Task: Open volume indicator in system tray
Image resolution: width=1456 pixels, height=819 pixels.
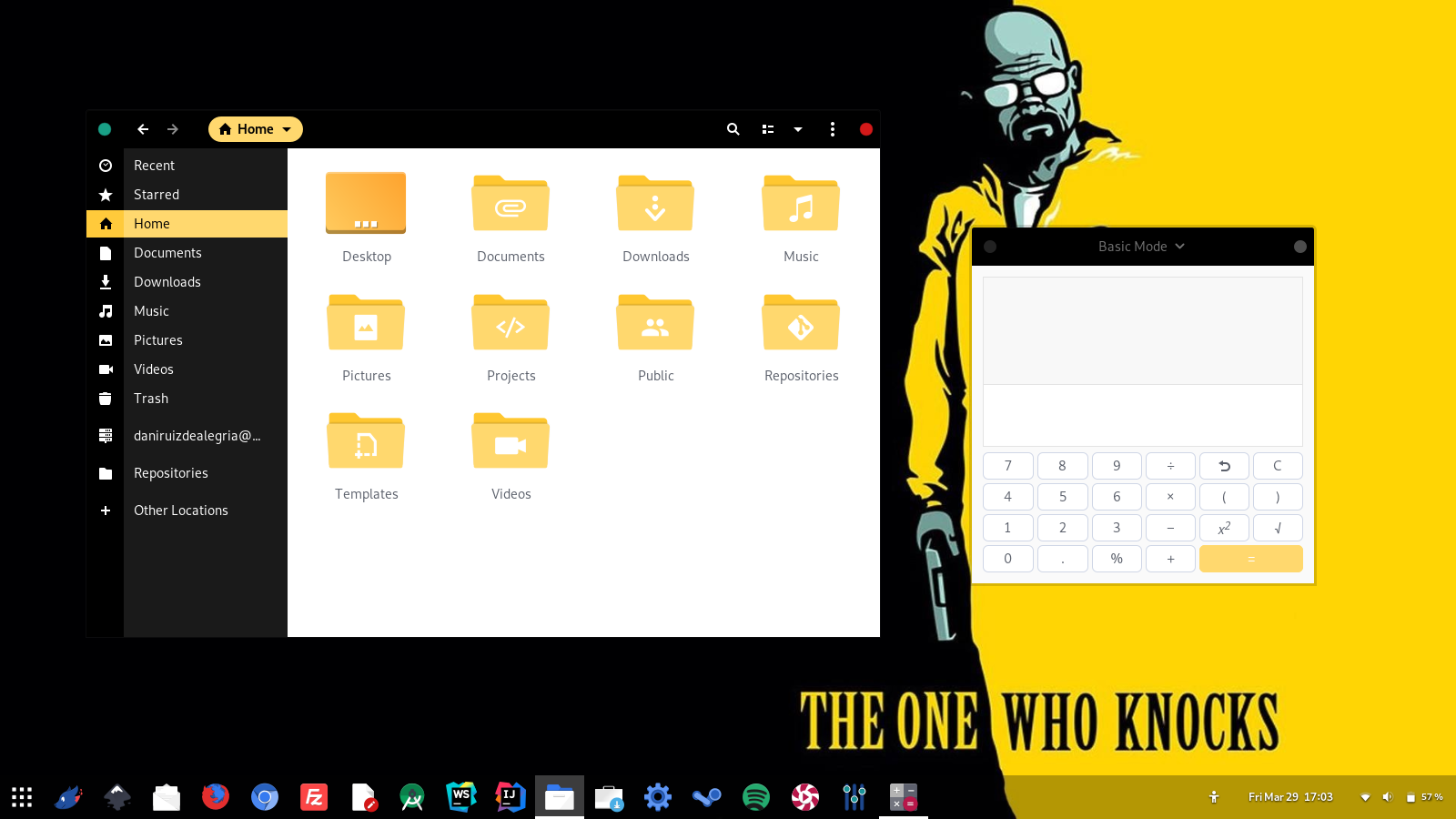Action: click(1387, 797)
